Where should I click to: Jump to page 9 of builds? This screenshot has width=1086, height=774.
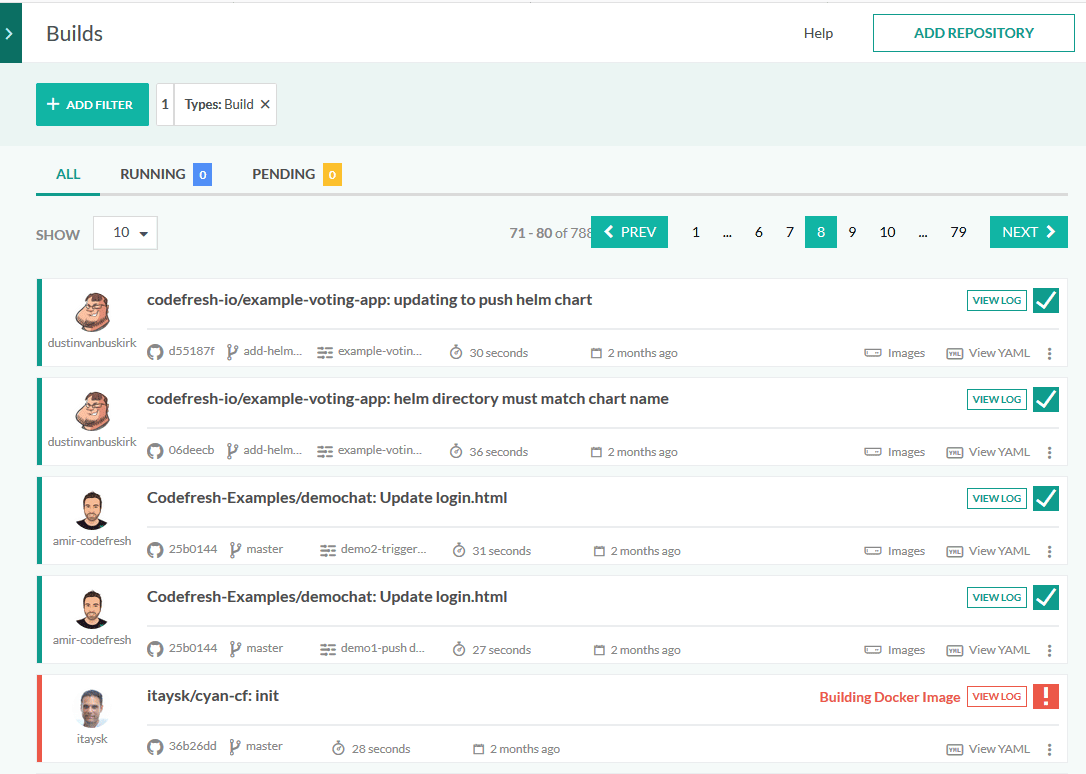pos(852,232)
